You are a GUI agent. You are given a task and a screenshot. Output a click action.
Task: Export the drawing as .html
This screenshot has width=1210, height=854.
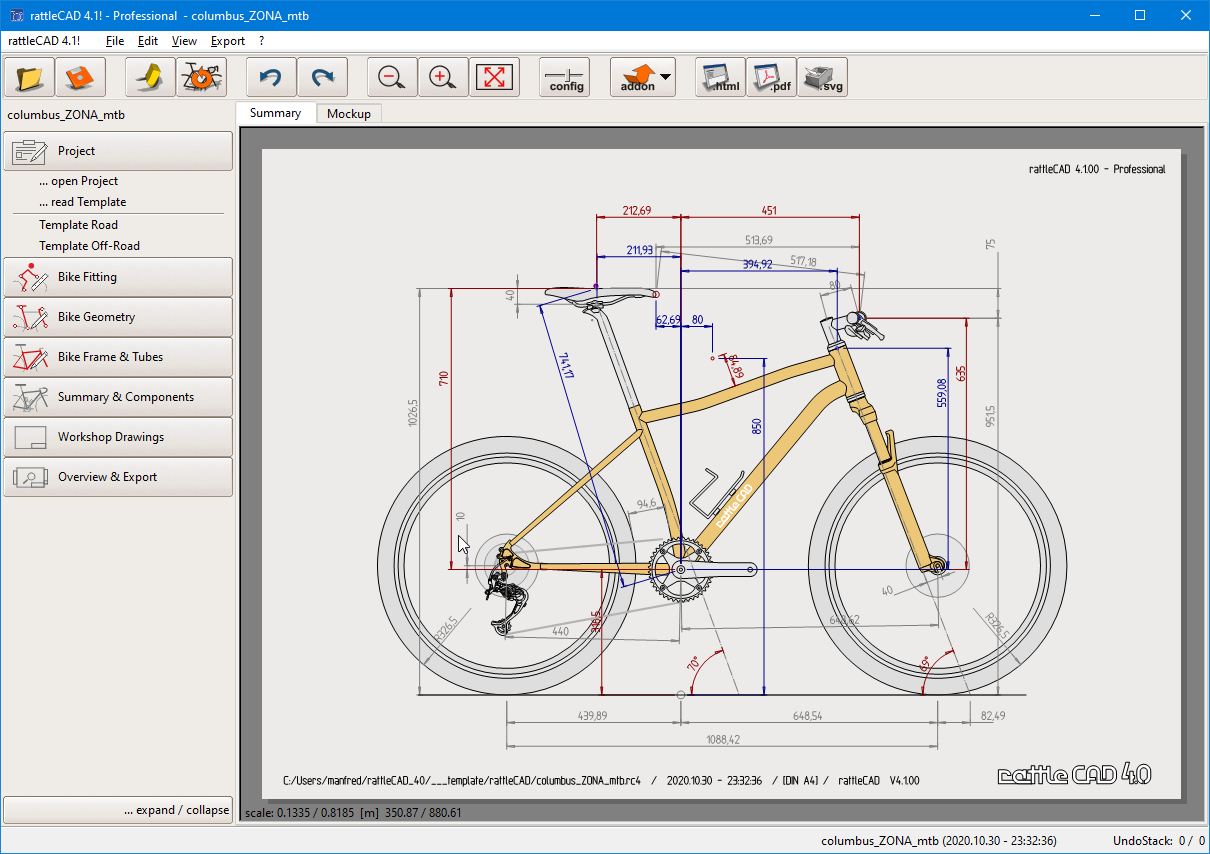(720, 77)
